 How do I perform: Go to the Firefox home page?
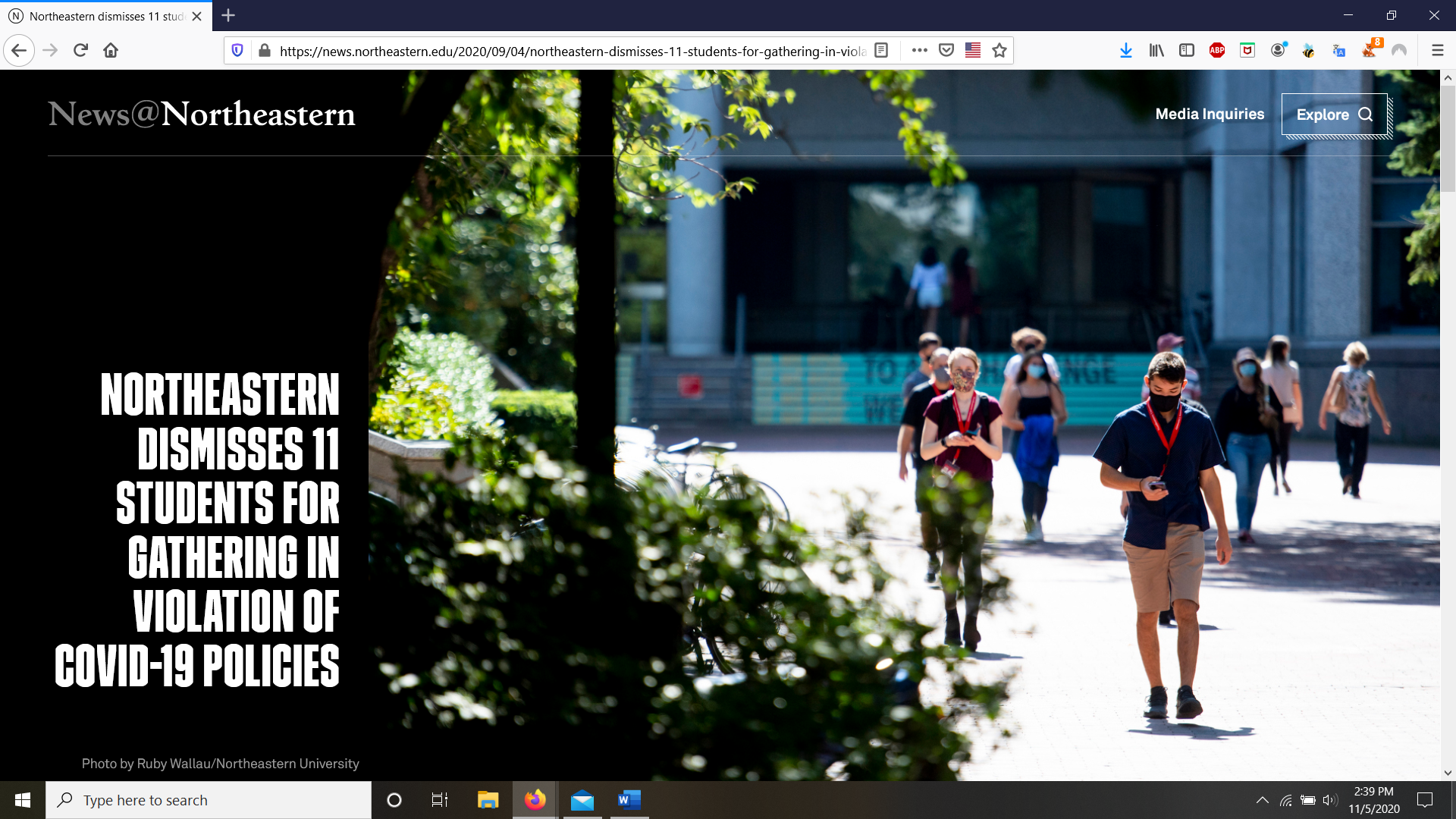[x=111, y=51]
